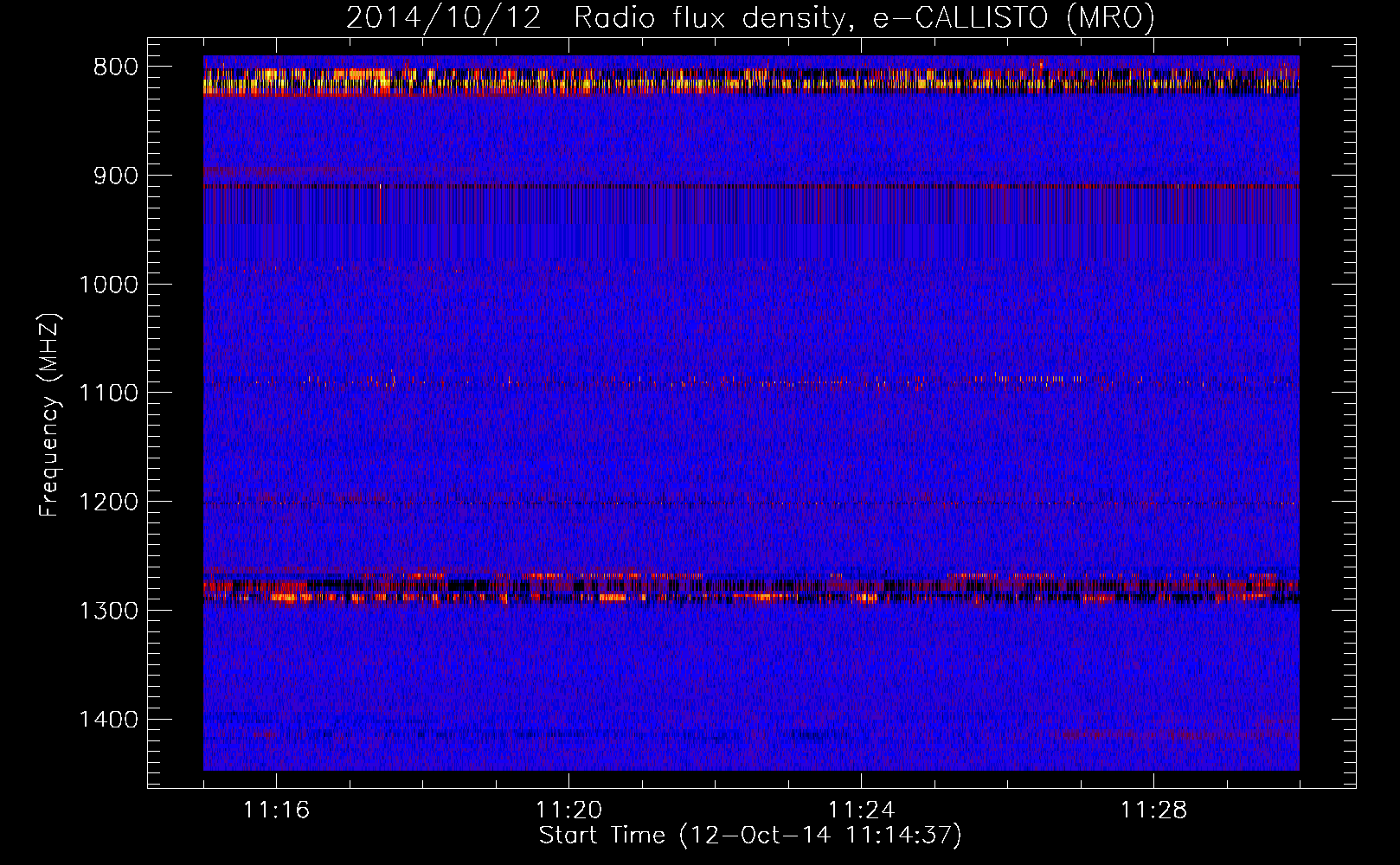Click the plot title '2014/10/12 Radio flux density, e-CALLISTO (MRO)'

(x=750, y=17)
